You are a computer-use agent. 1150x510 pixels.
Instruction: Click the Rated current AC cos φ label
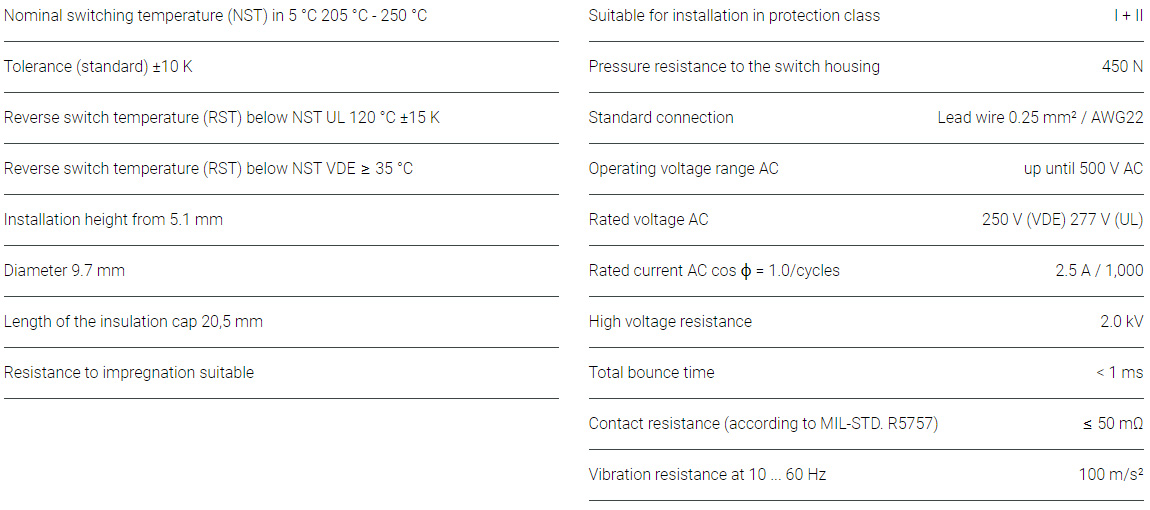pyautogui.click(x=714, y=271)
